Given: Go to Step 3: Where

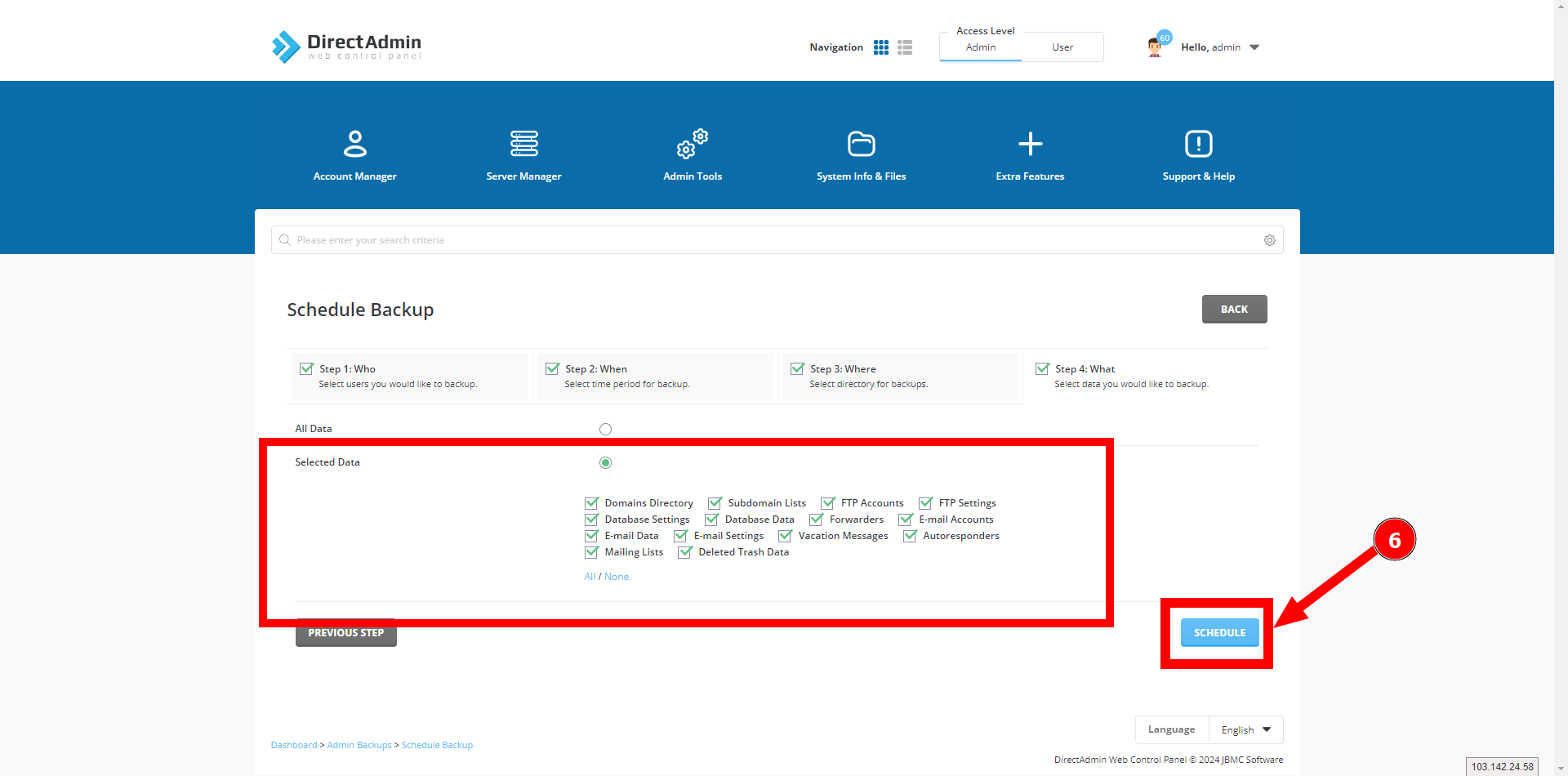Looking at the screenshot, I should click(x=900, y=376).
